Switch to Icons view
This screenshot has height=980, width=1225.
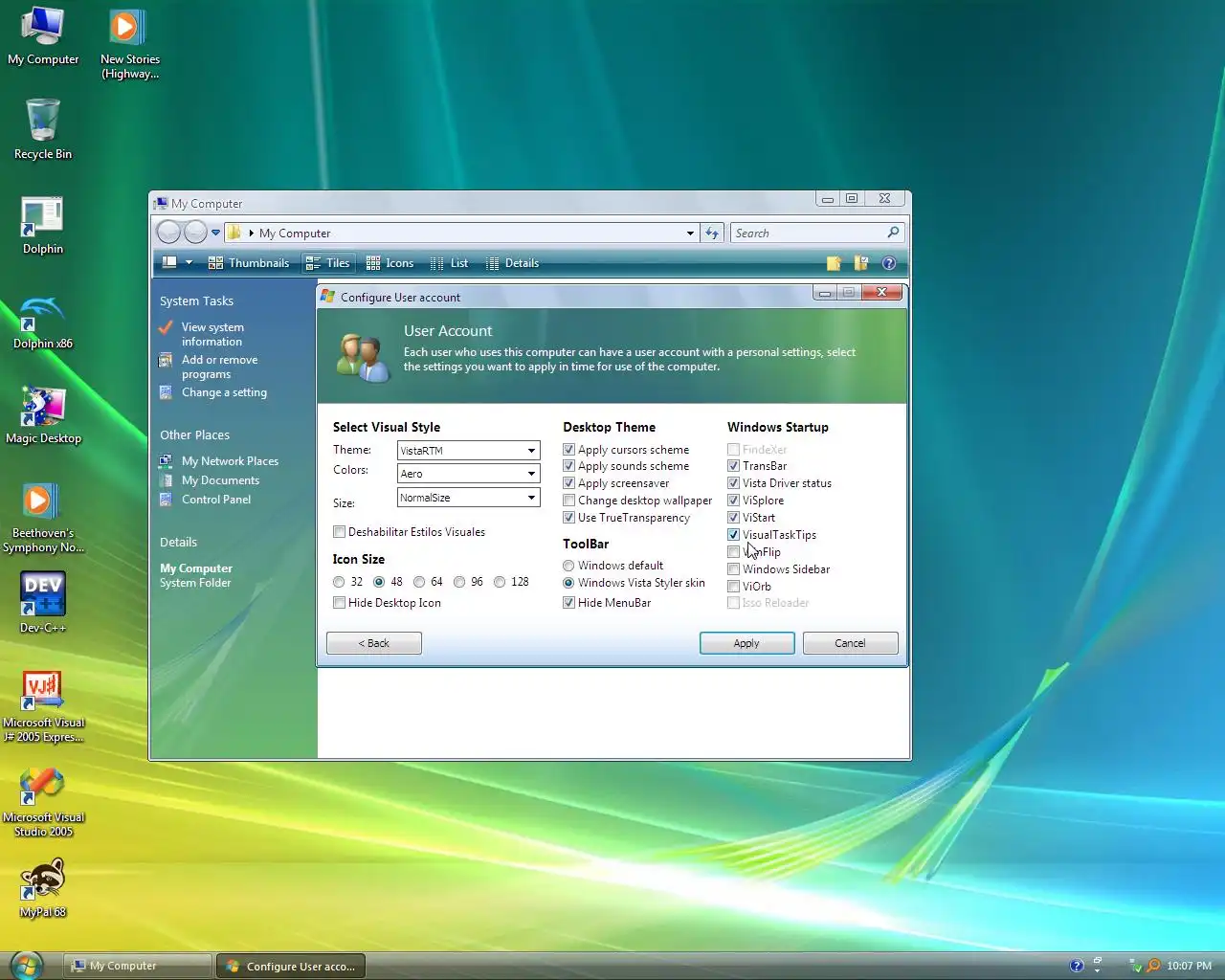(390, 263)
